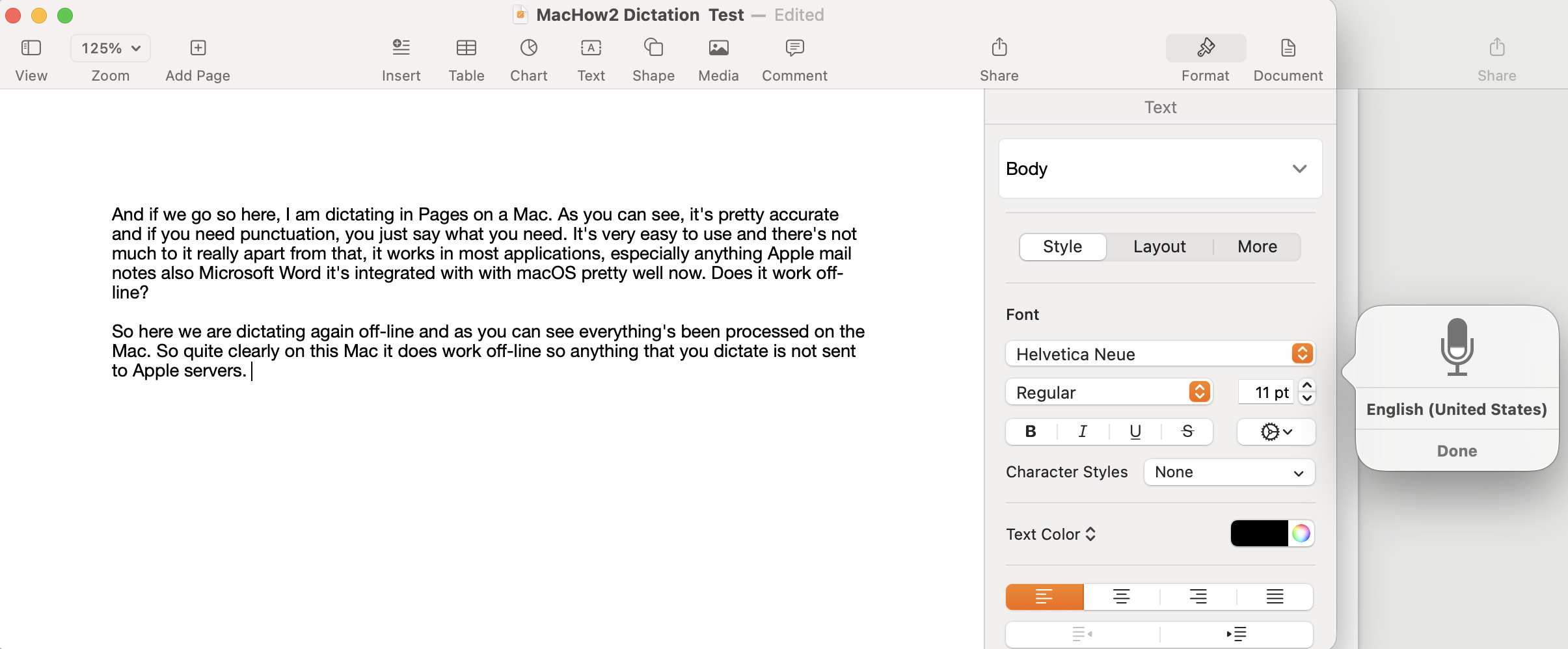Screen dimensions: 1568x649
Task: Click the dictation microphone icon
Action: pyautogui.click(x=1457, y=347)
